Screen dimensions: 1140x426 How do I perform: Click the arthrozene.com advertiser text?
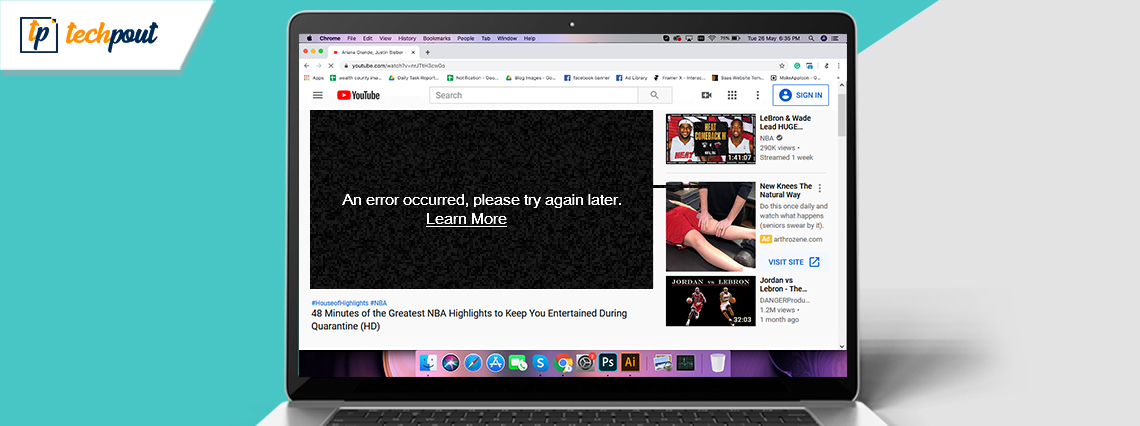798,239
